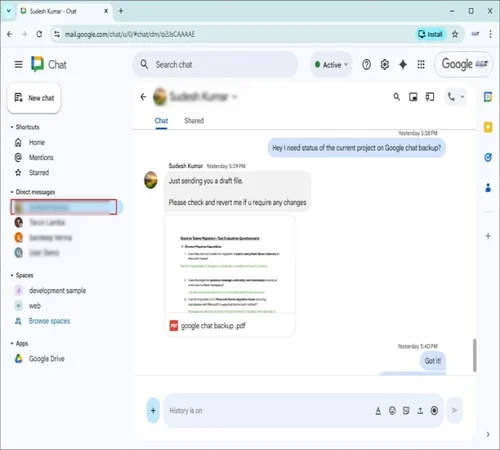Open the Chrome three-dot menu
Screen dimensions: 500x450
pos(490,34)
